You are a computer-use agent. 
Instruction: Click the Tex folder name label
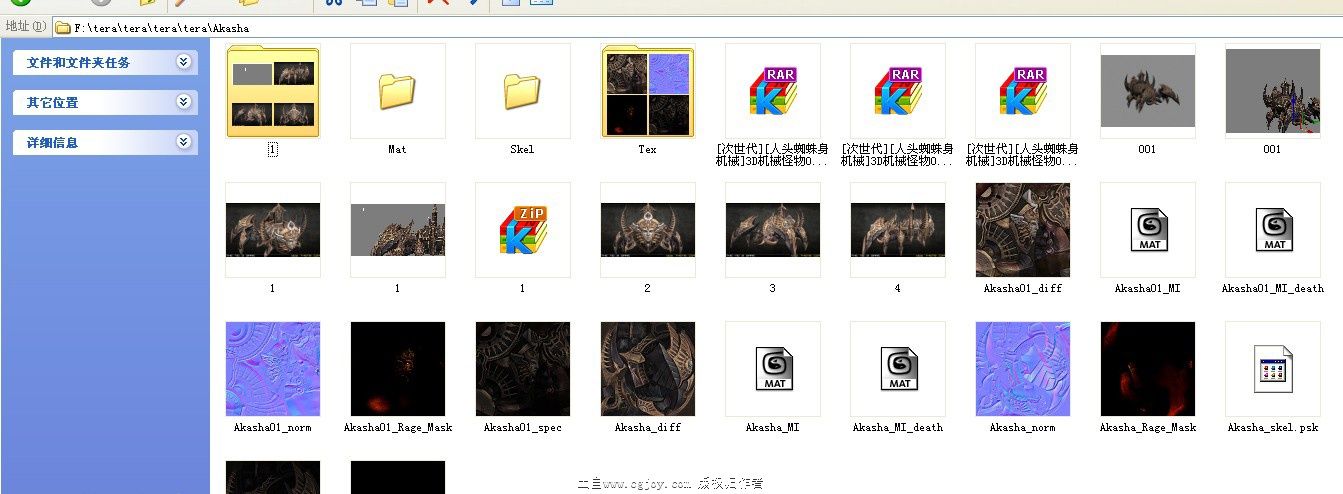[647, 149]
